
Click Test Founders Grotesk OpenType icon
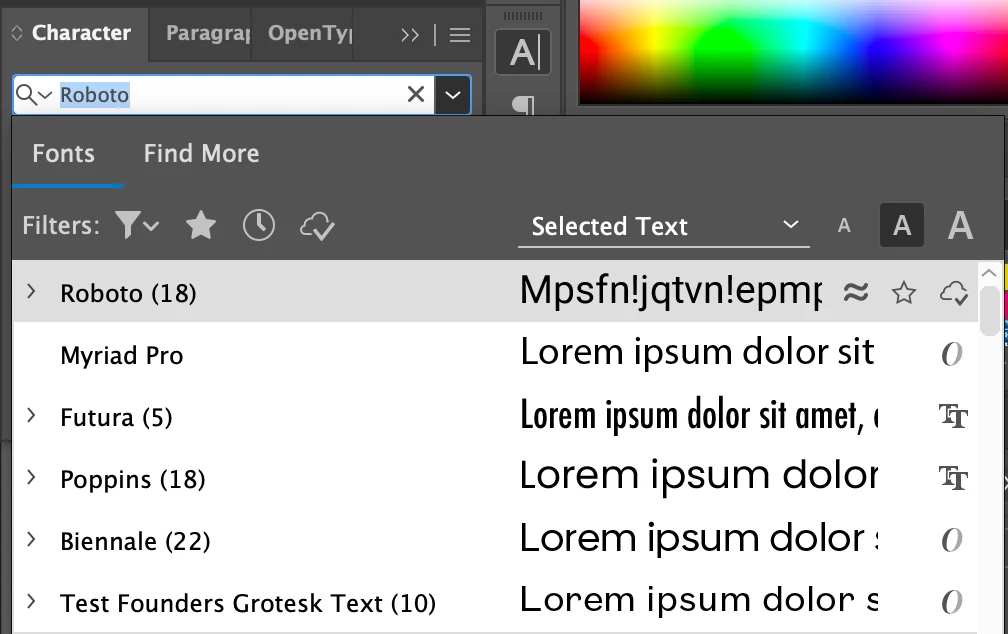click(x=952, y=602)
